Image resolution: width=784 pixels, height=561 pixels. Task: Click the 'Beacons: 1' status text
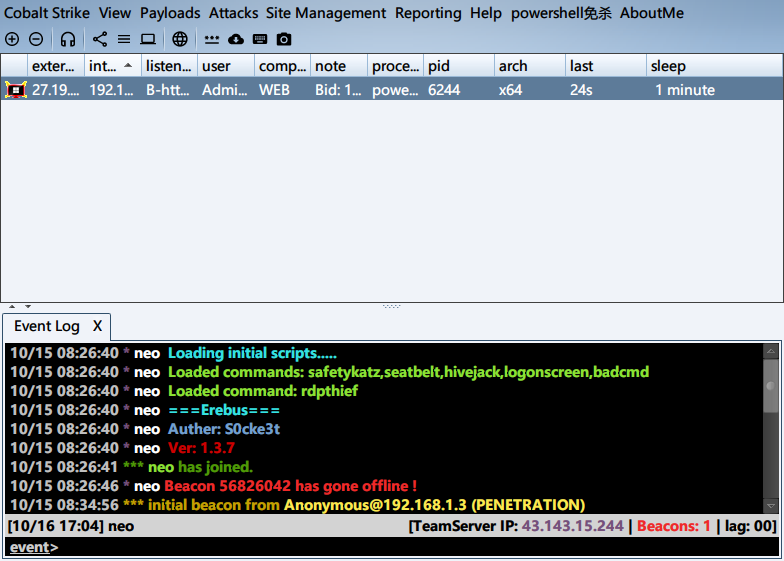674,526
